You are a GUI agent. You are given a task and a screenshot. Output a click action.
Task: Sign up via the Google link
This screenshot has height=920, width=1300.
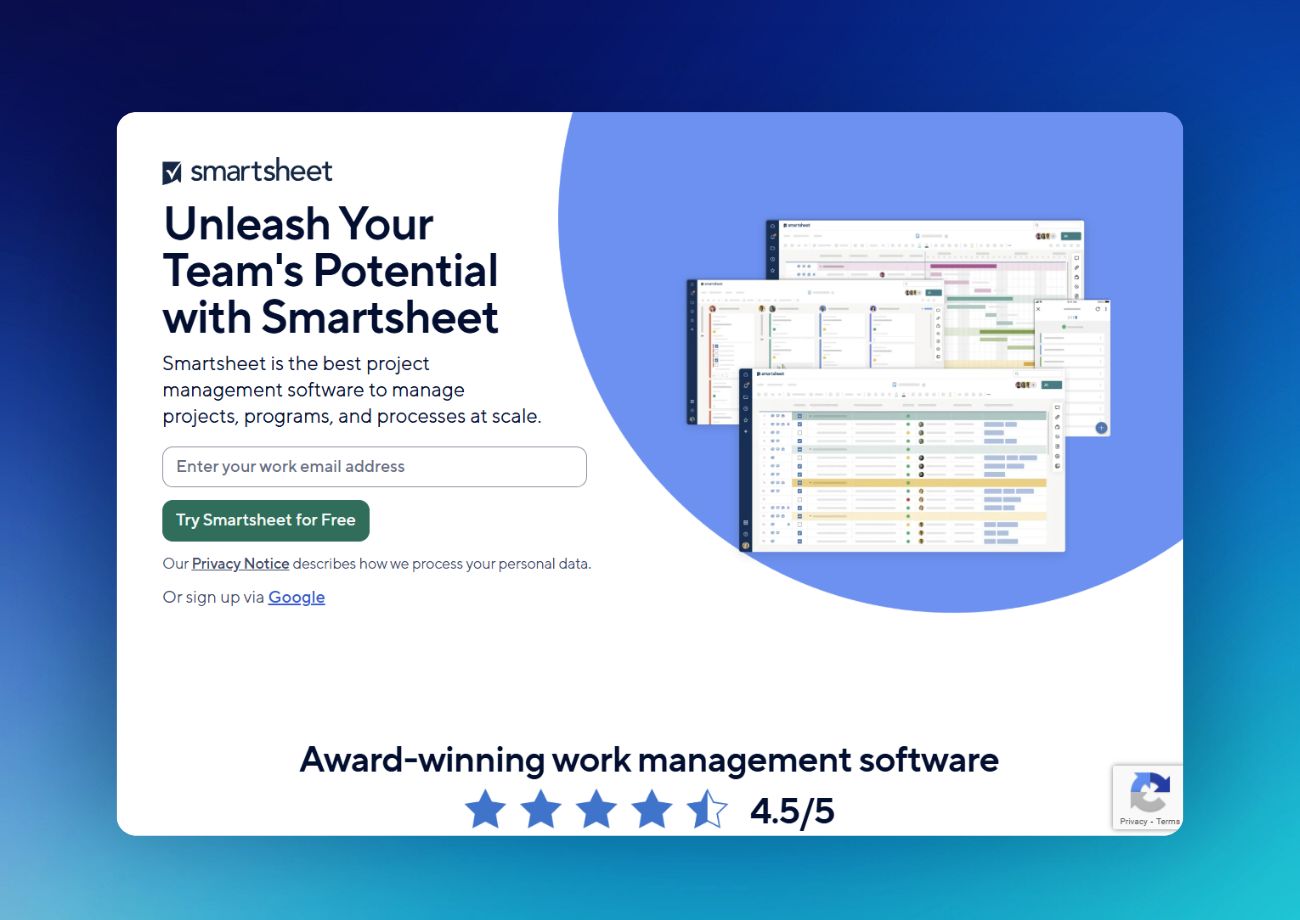coord(296,598)
